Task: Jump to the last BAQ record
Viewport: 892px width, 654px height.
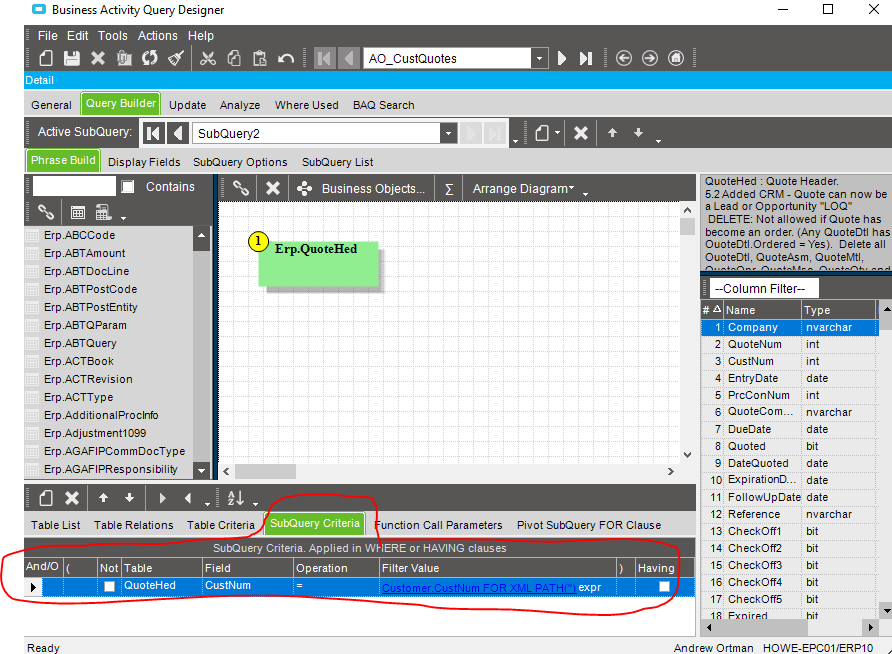Action: point(585,58)
